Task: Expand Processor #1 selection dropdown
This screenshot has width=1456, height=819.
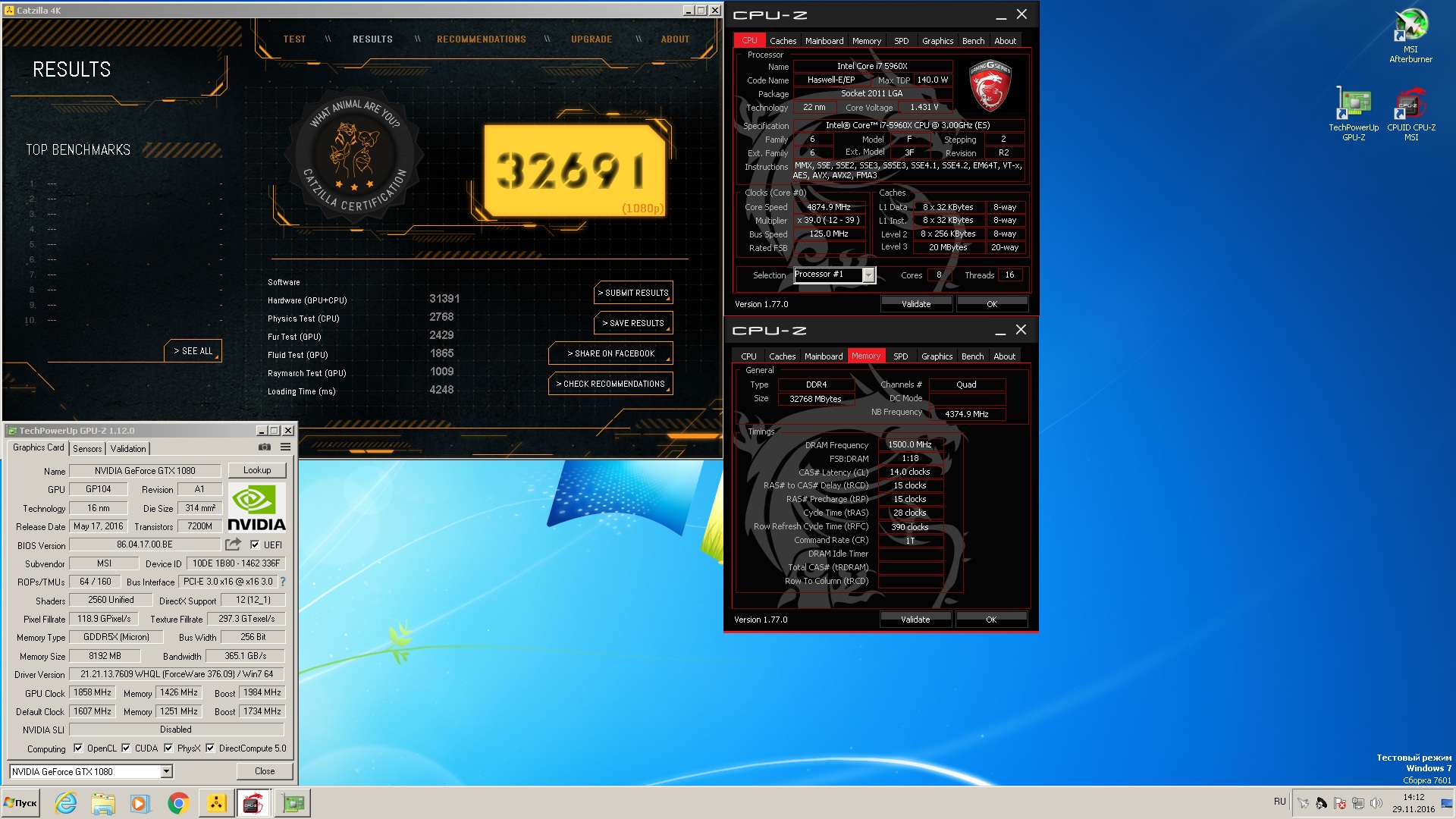Action: [x=868, y=275]
